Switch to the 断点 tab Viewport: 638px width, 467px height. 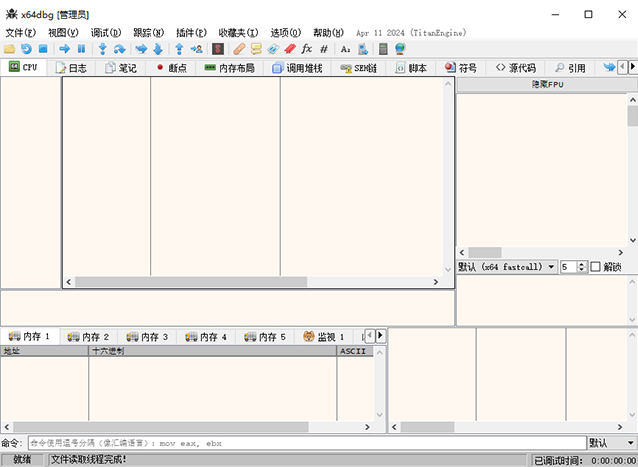171,68
